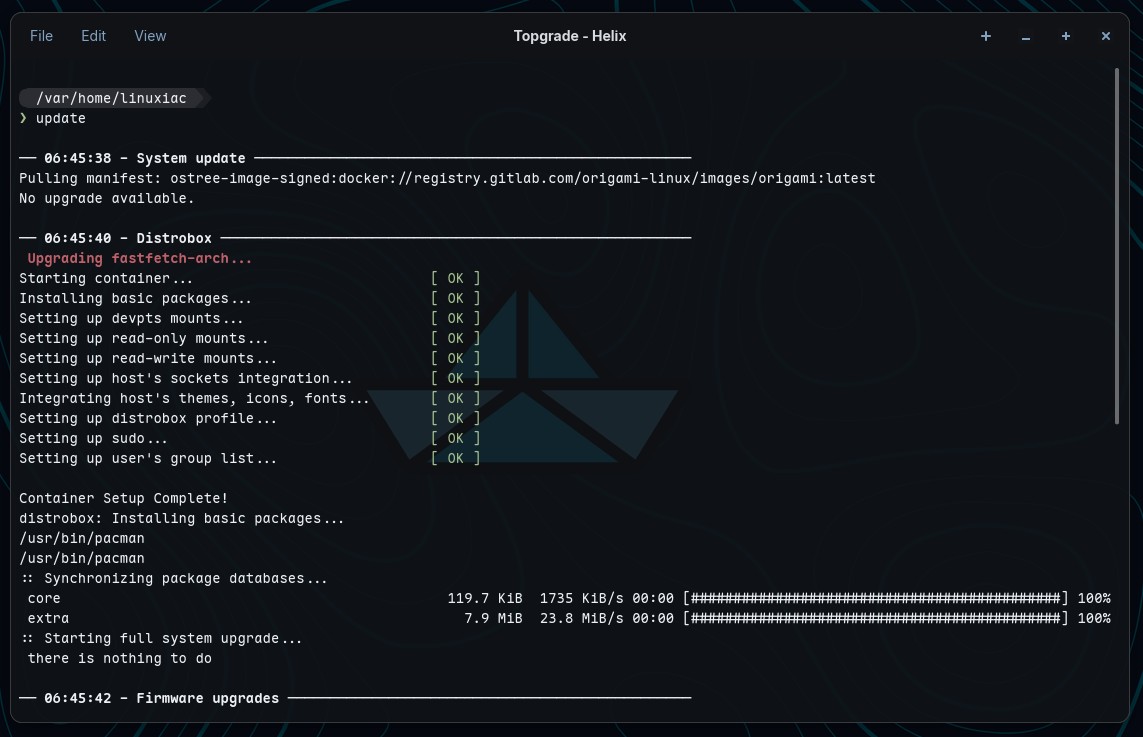
Task: Maximize the window using the title-bar plus icon beside close
Action: [1066, 36]
